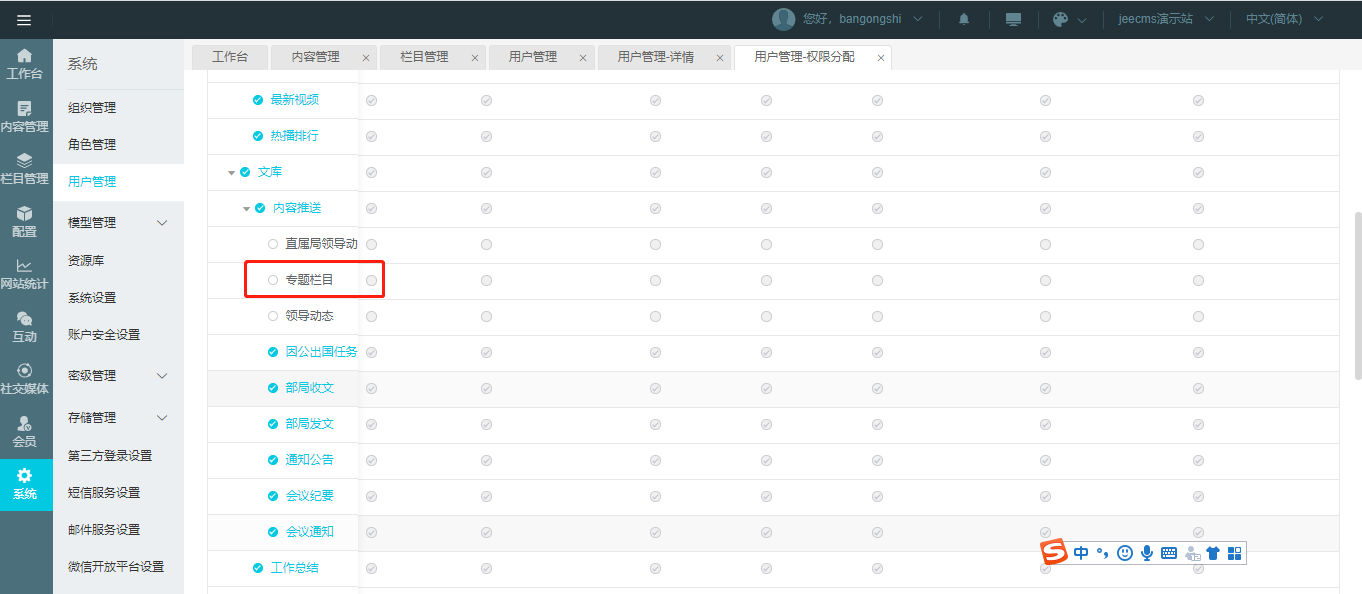
Task: Check the 领导动态 row checkbox
Action: point(273,316)
